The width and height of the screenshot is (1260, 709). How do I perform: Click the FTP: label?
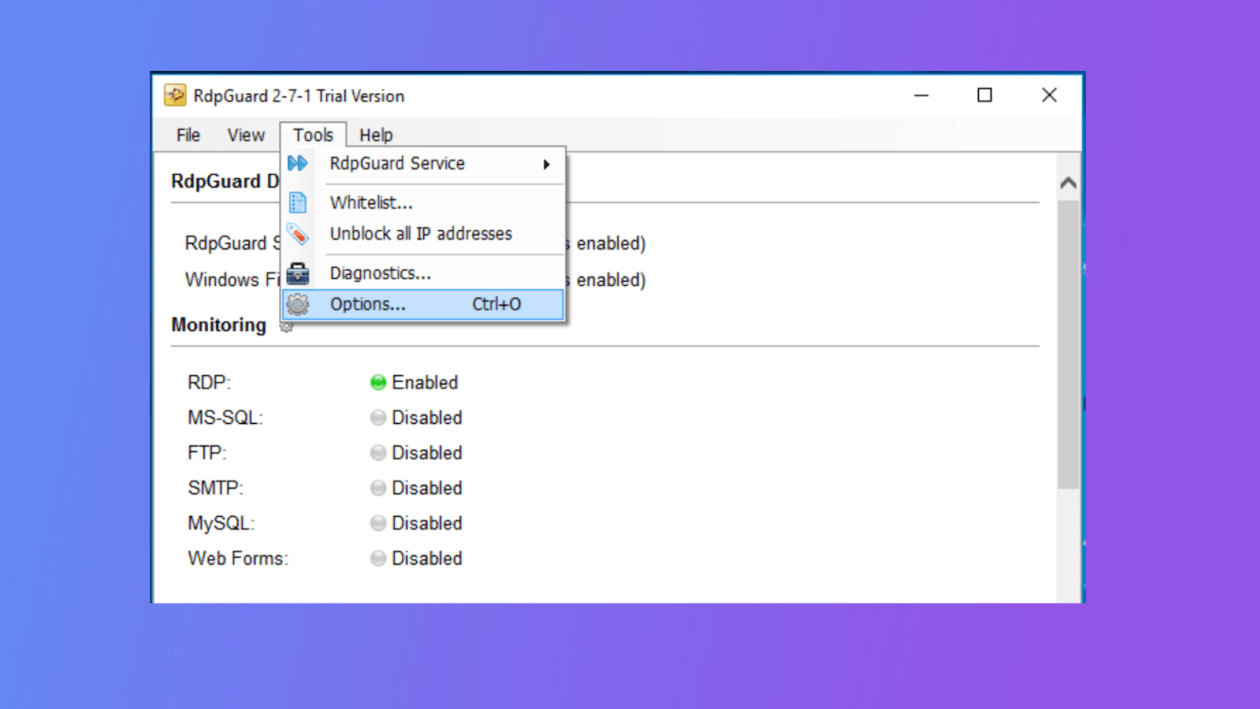click(207, 452)
